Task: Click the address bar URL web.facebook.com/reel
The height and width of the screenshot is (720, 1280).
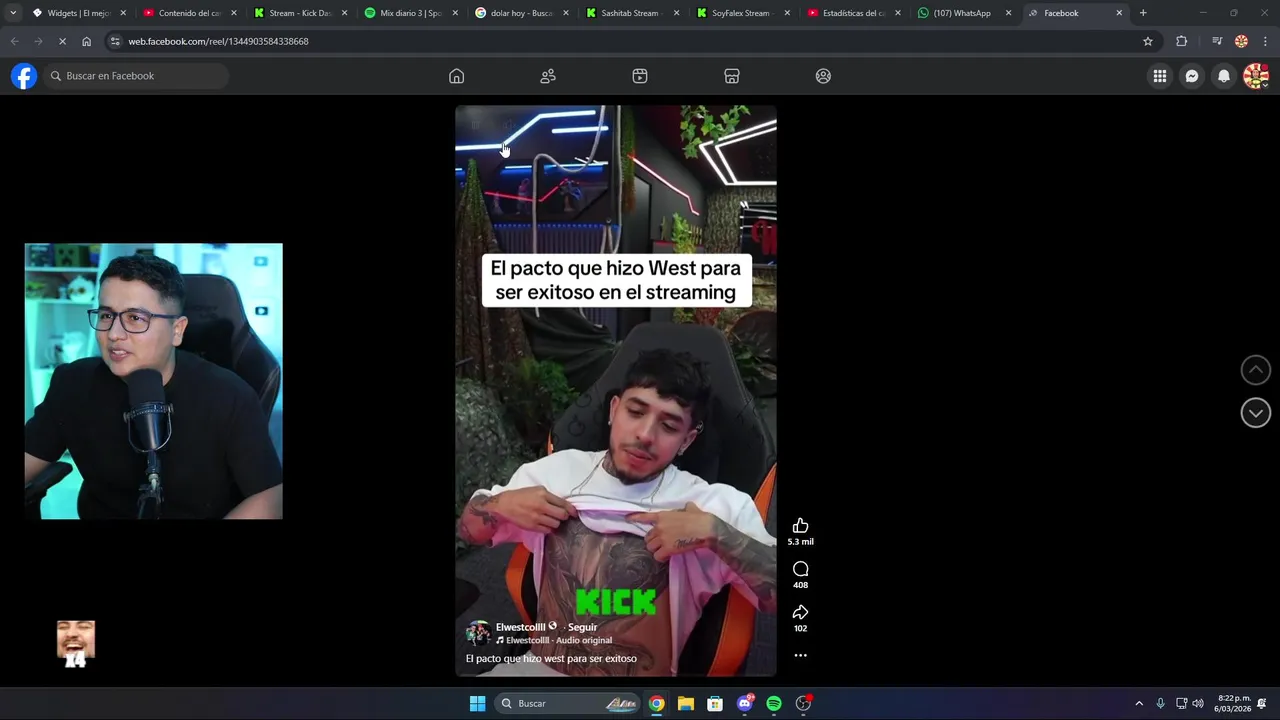Action: click(x=218, y=41)
